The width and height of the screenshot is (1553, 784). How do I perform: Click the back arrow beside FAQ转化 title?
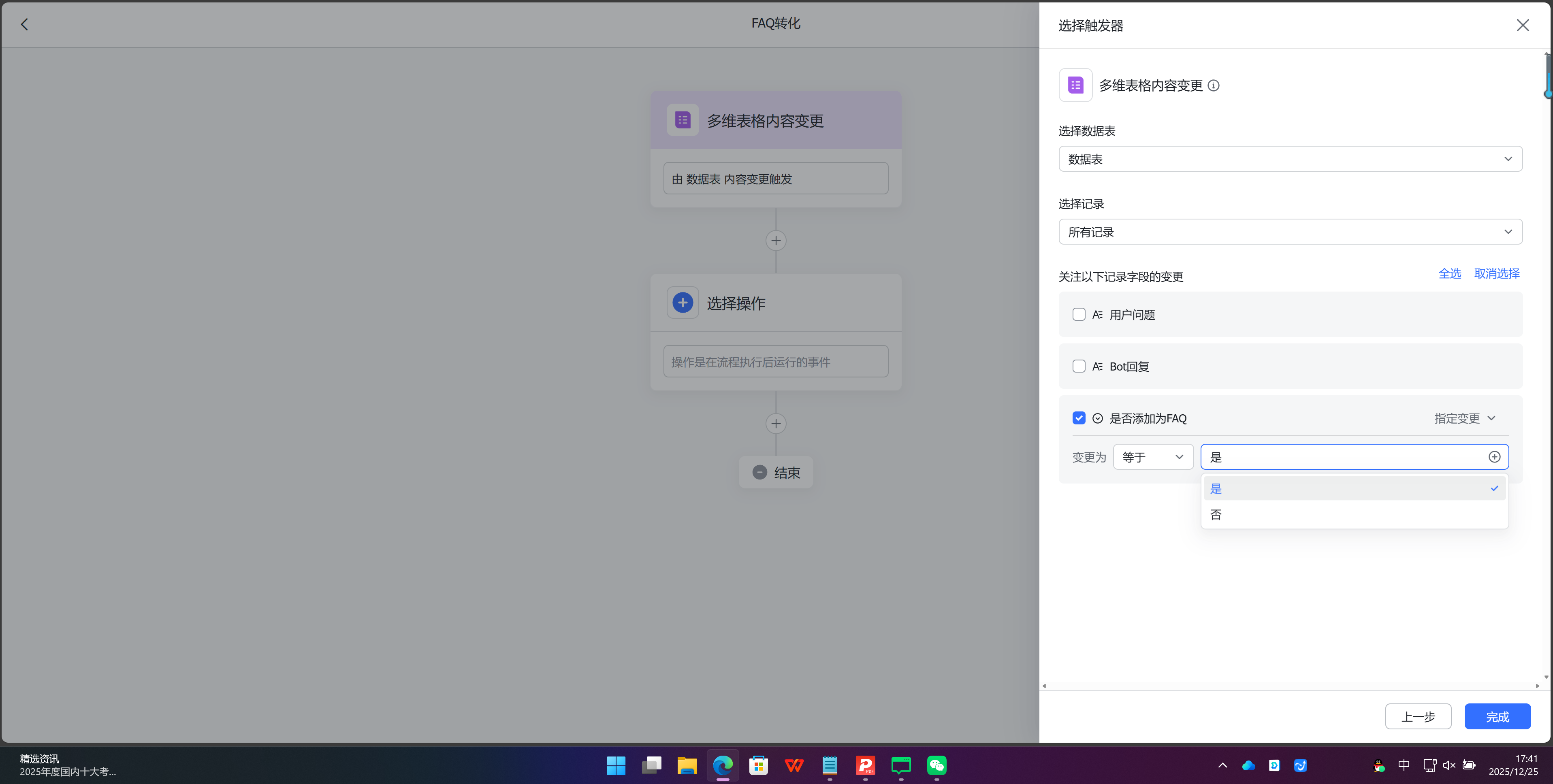(25, 24)
